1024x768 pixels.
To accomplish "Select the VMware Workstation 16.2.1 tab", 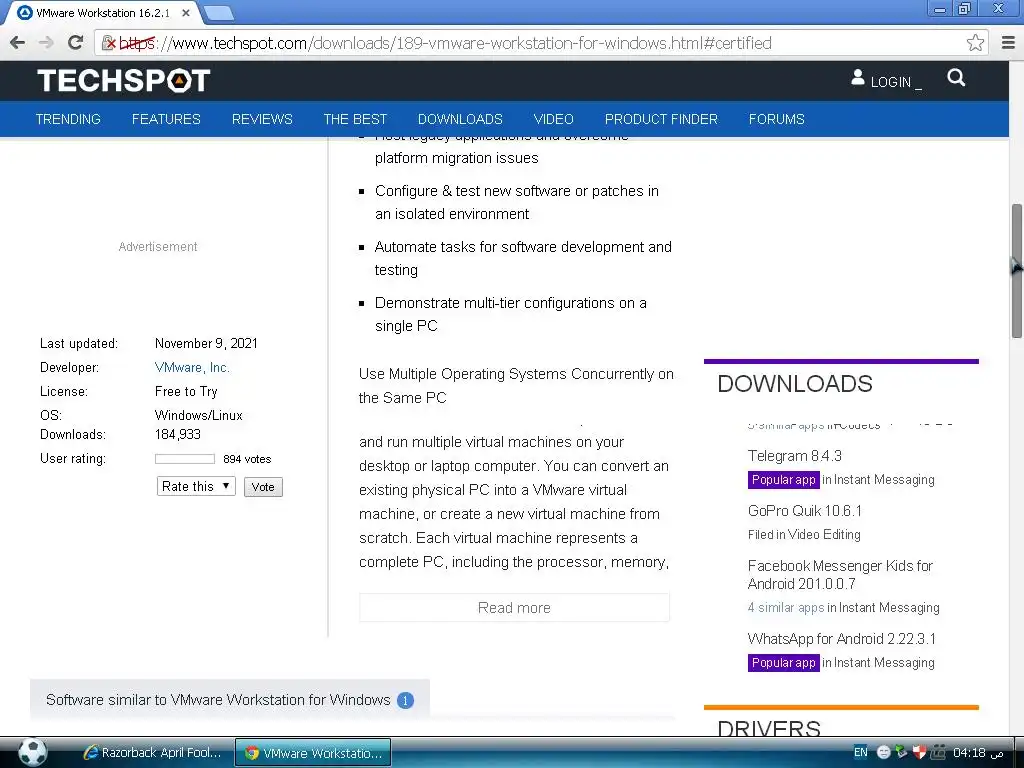I will pyautogui.click(x=102, y=12).
